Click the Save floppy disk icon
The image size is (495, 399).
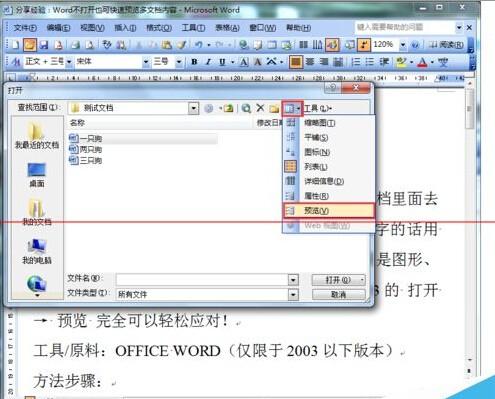coord(44,45)
